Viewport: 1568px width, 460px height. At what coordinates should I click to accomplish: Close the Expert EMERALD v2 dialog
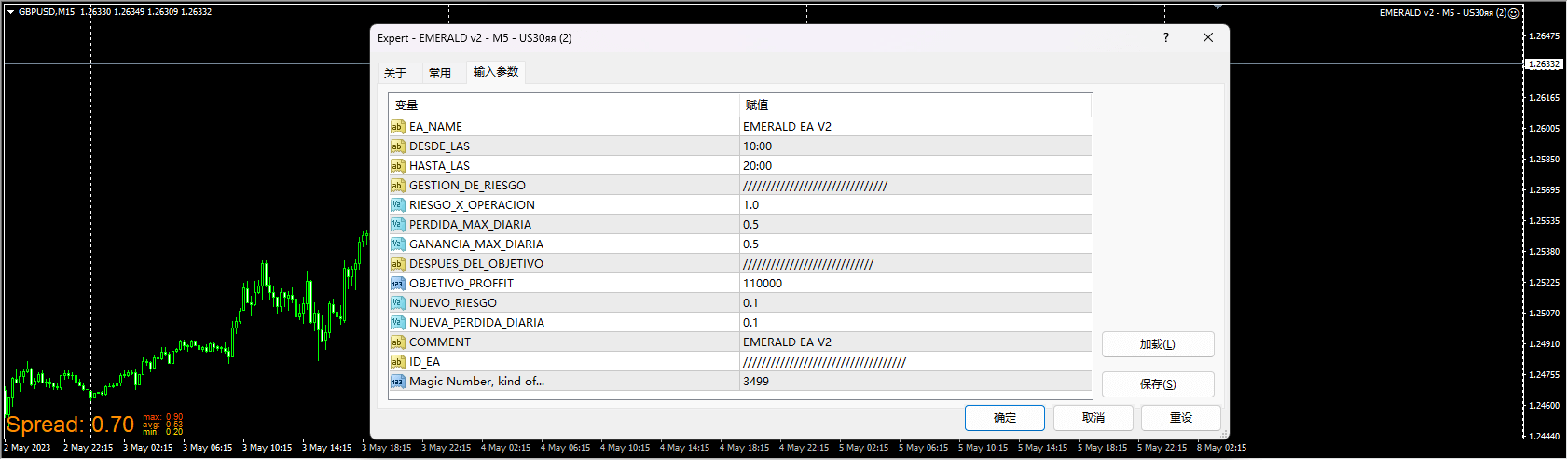1208,38
